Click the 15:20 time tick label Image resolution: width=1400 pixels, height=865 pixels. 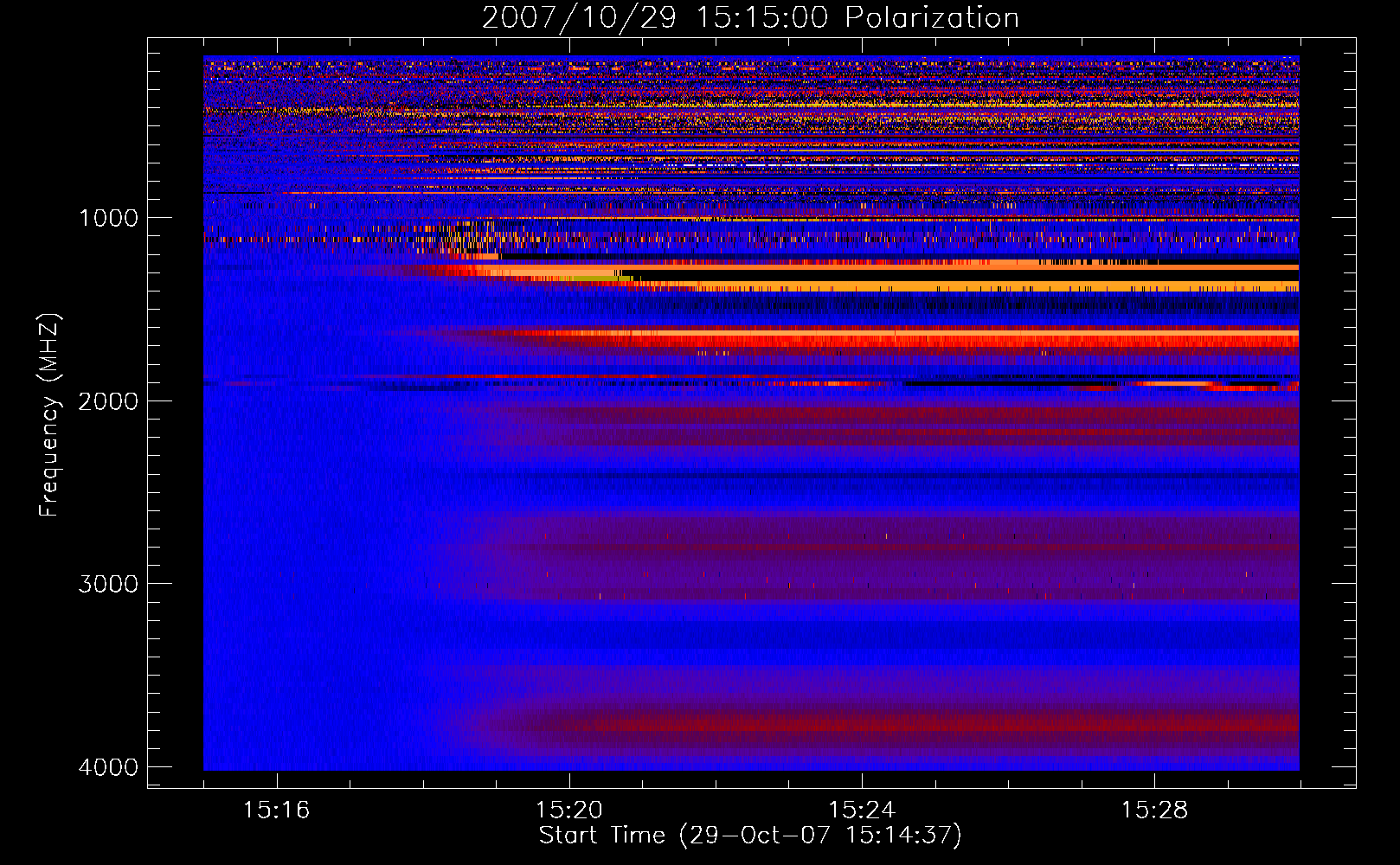click(x=568, y=811)
